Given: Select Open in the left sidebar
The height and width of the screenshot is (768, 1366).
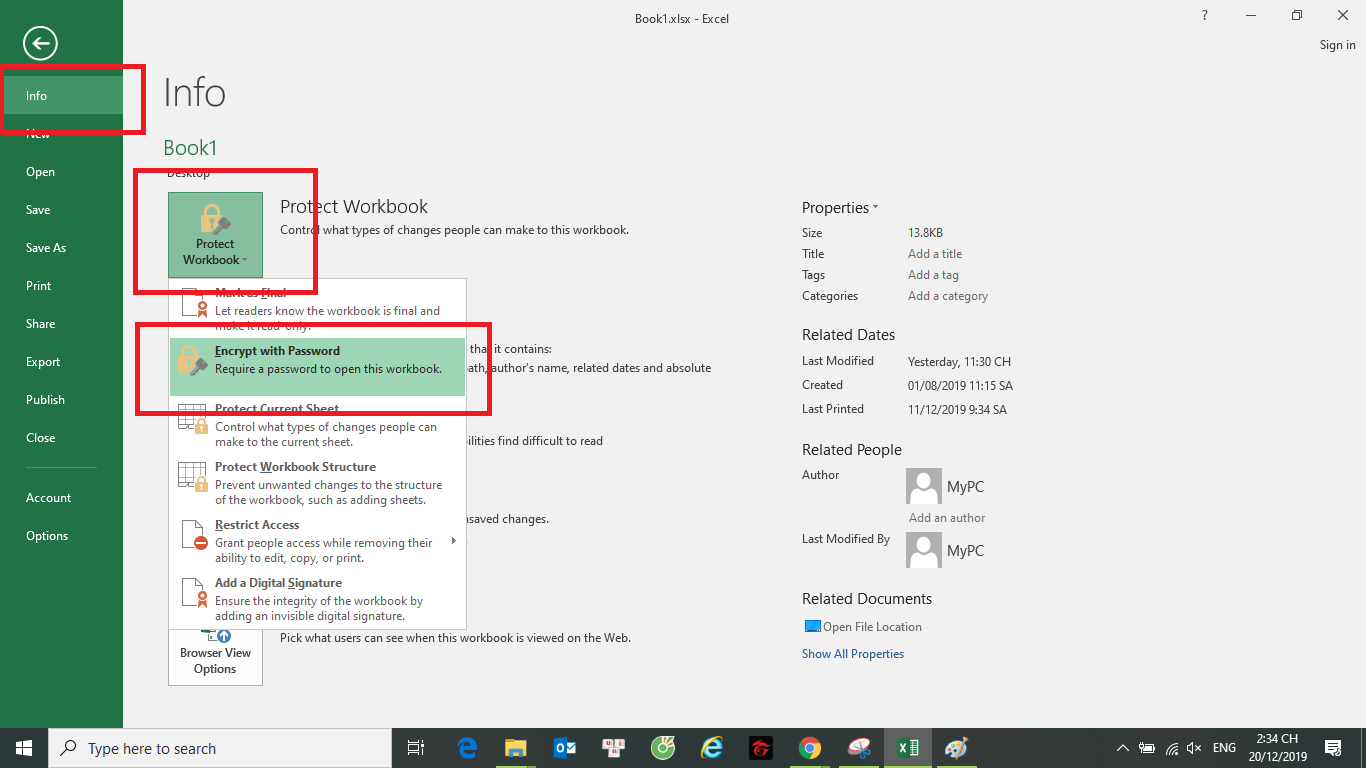Looking at the screenshot, I should pos(61,172).
